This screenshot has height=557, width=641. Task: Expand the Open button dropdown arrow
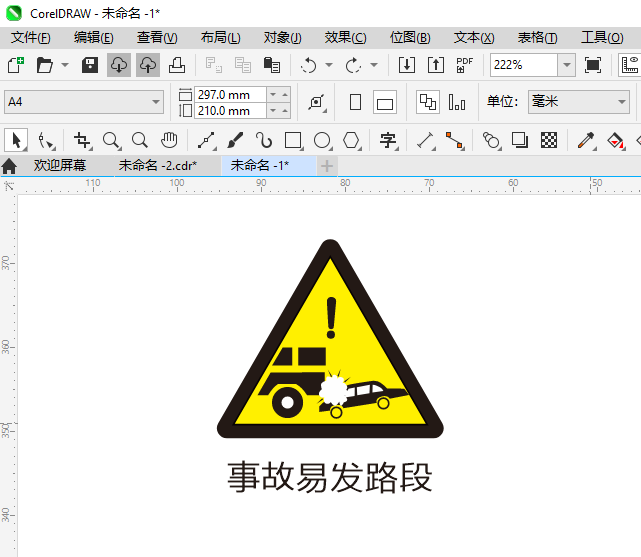coord(65,65)
